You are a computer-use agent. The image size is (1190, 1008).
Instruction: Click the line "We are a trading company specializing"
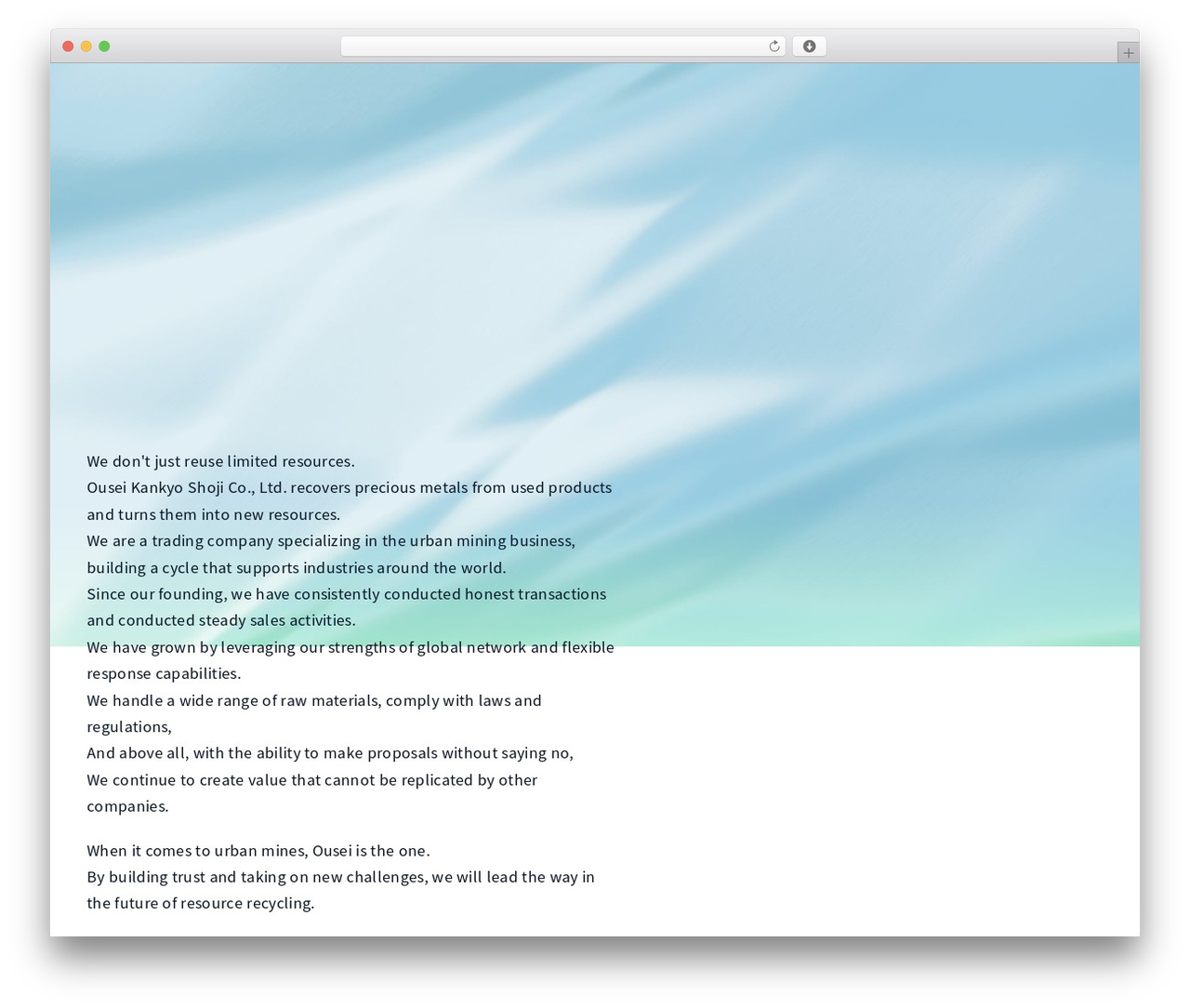point(331,540)
